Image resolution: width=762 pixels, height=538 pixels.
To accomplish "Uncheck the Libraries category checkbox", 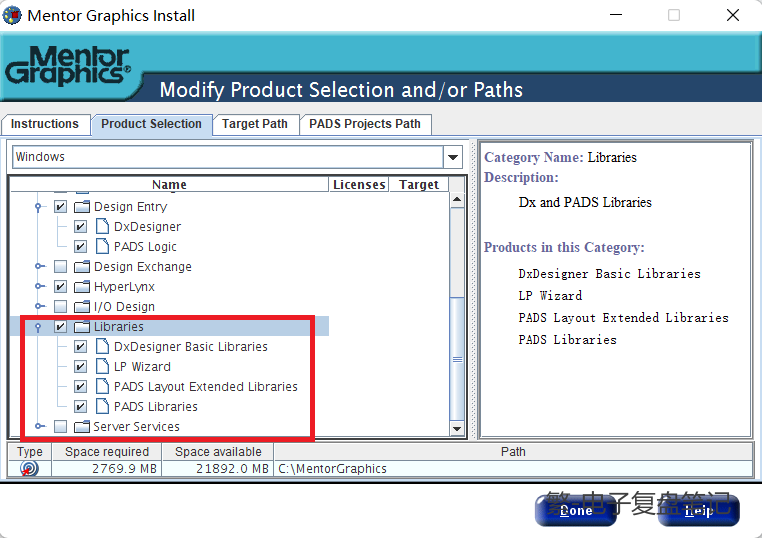I will tap(60, 327).
